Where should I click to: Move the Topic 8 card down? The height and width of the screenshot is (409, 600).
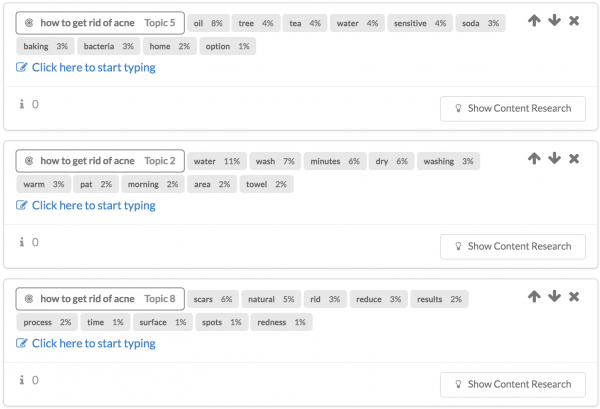click(x=554, y=297)
